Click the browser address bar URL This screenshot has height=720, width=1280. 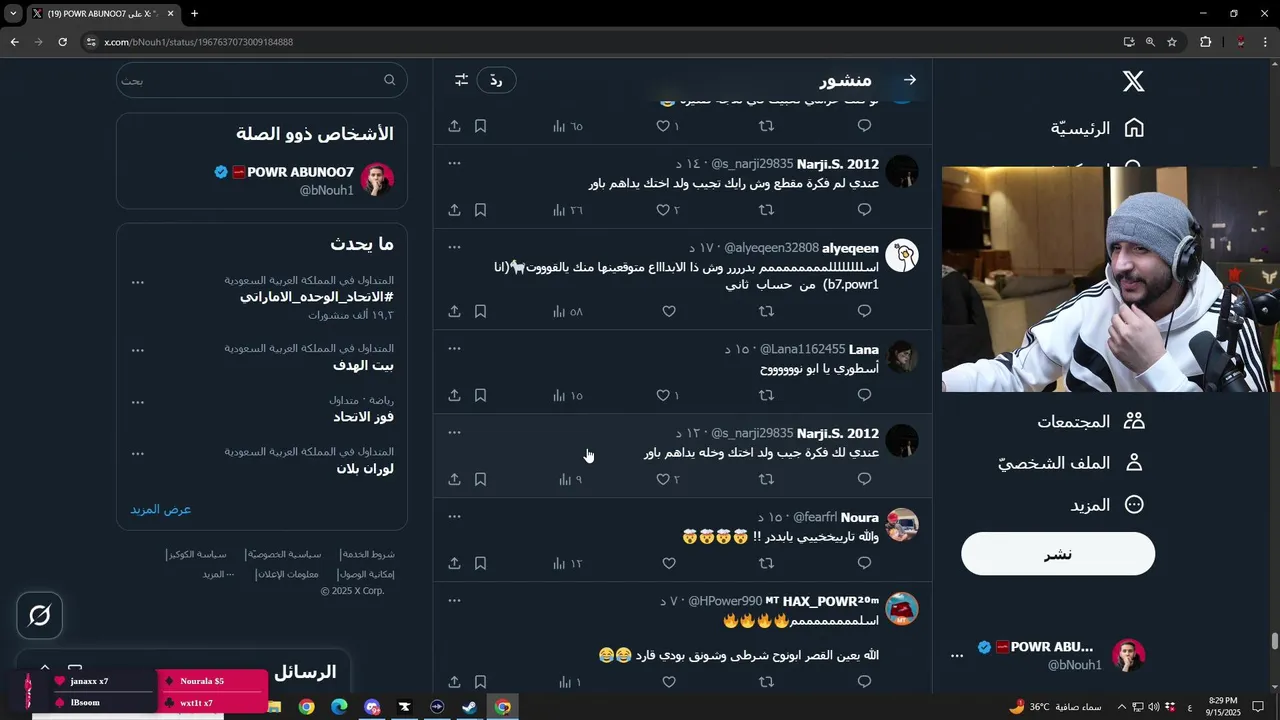[x=199, y=42]
